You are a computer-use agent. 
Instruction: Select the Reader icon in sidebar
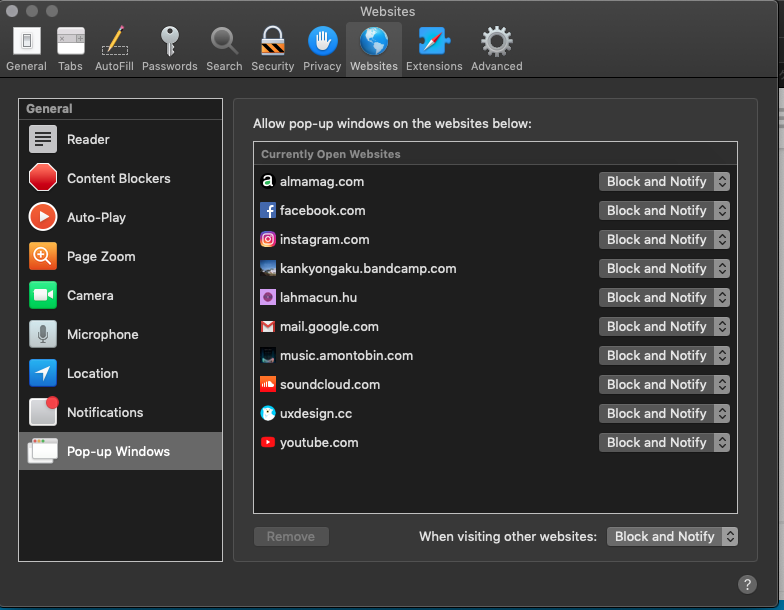[43, 139]
